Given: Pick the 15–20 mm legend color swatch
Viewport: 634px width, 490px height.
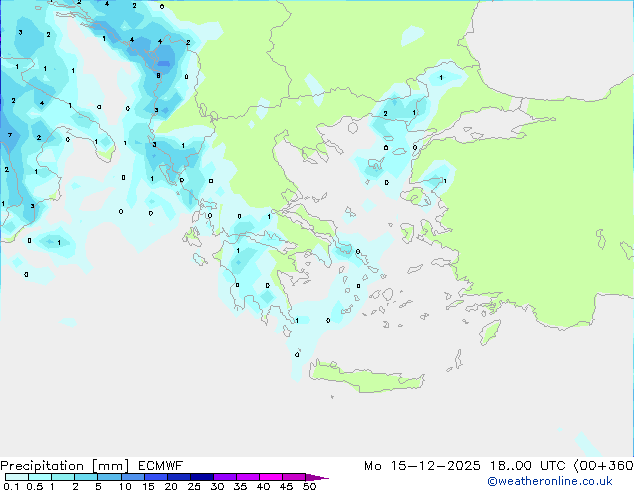Looking at the screenshot, I should (x=155, y=477).
